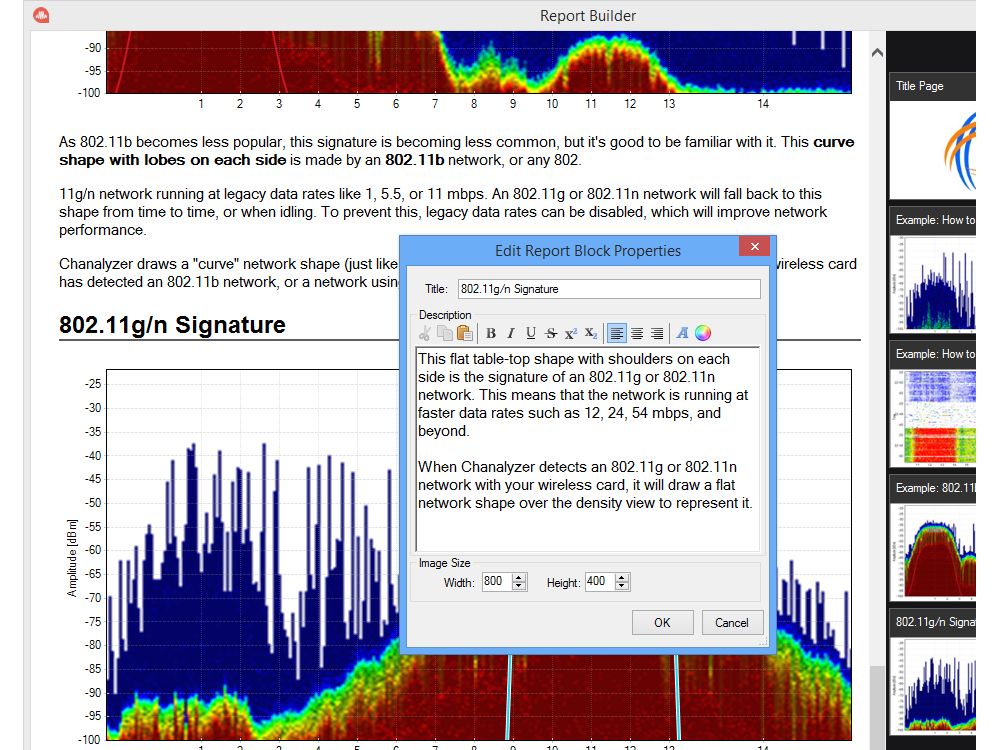
Task: Select the first Example: How to thumbnail
Action: click(932, 270)
